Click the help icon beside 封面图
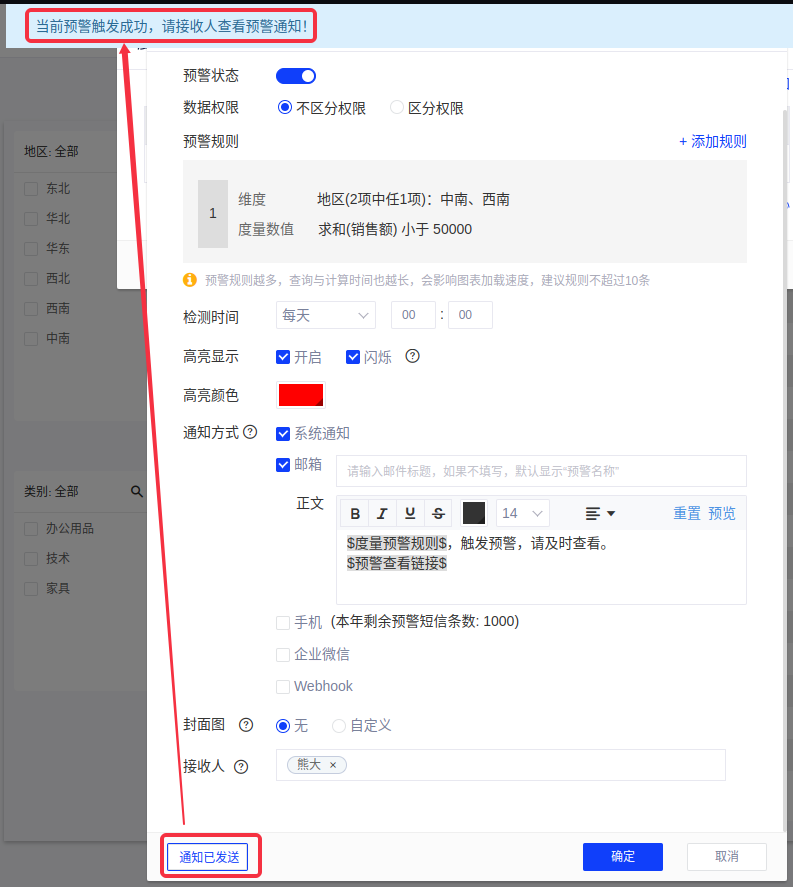 point(246,725)
